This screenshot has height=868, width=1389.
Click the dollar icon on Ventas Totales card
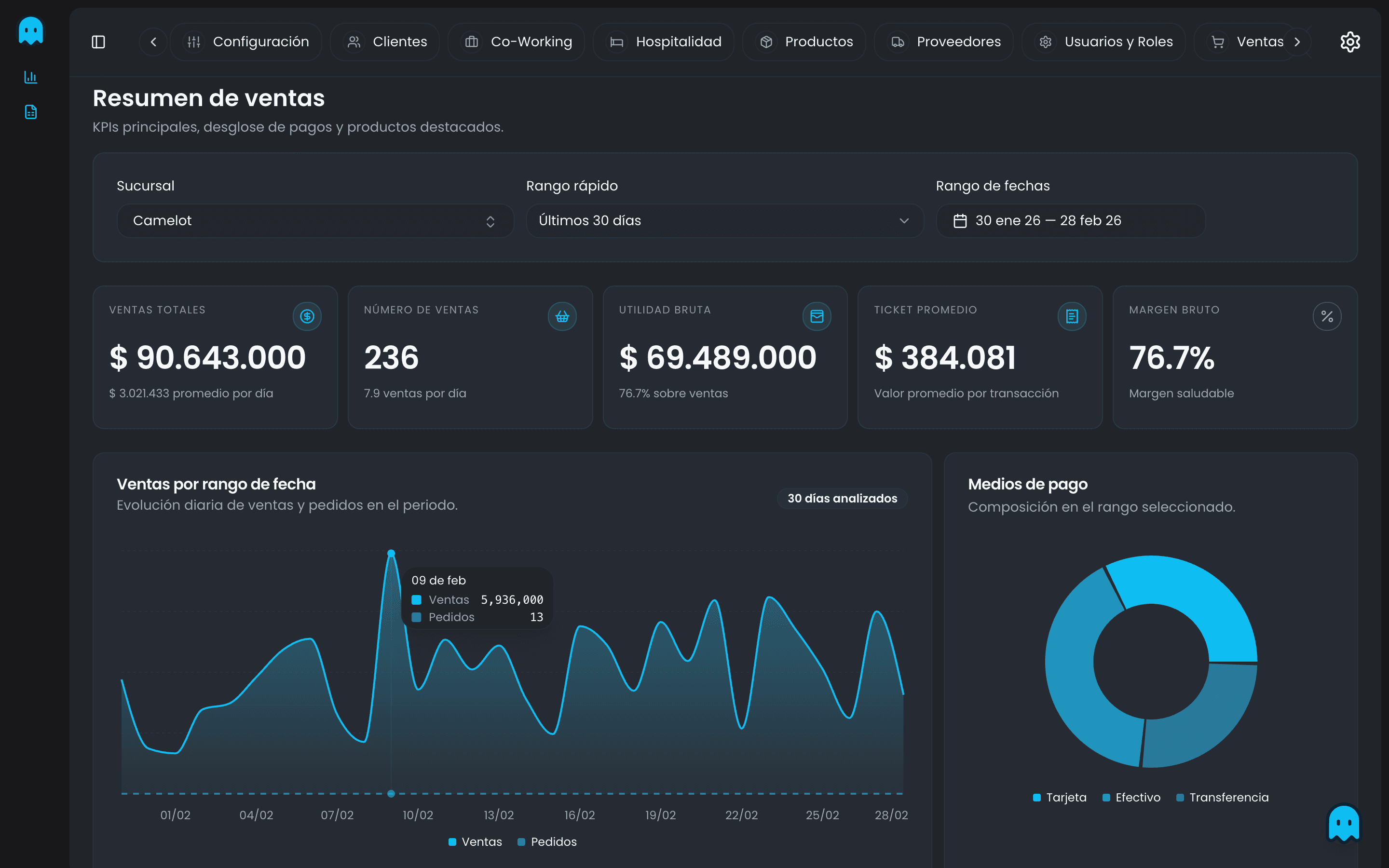(307, 316)
